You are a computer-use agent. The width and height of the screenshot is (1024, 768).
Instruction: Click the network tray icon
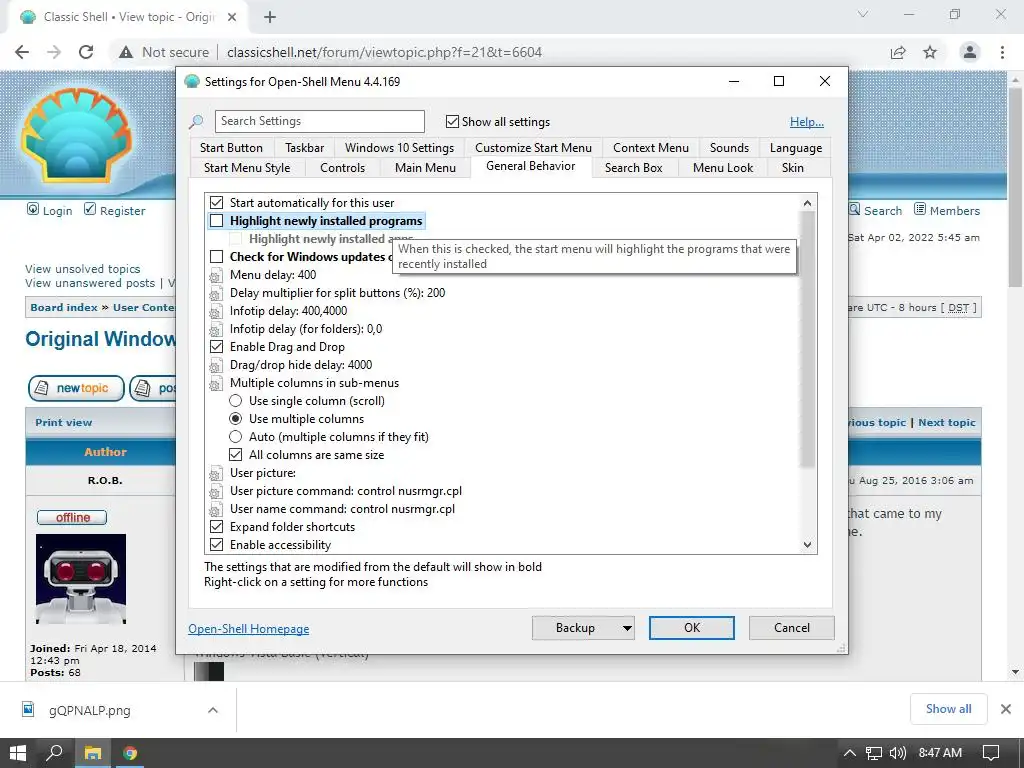tap(874, 753)
